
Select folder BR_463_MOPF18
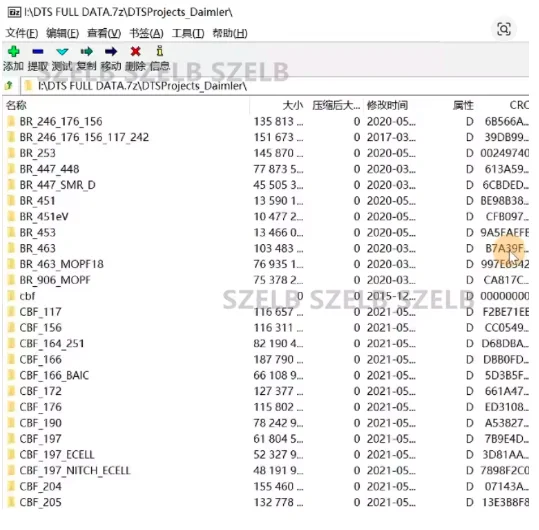pos(62,264)
